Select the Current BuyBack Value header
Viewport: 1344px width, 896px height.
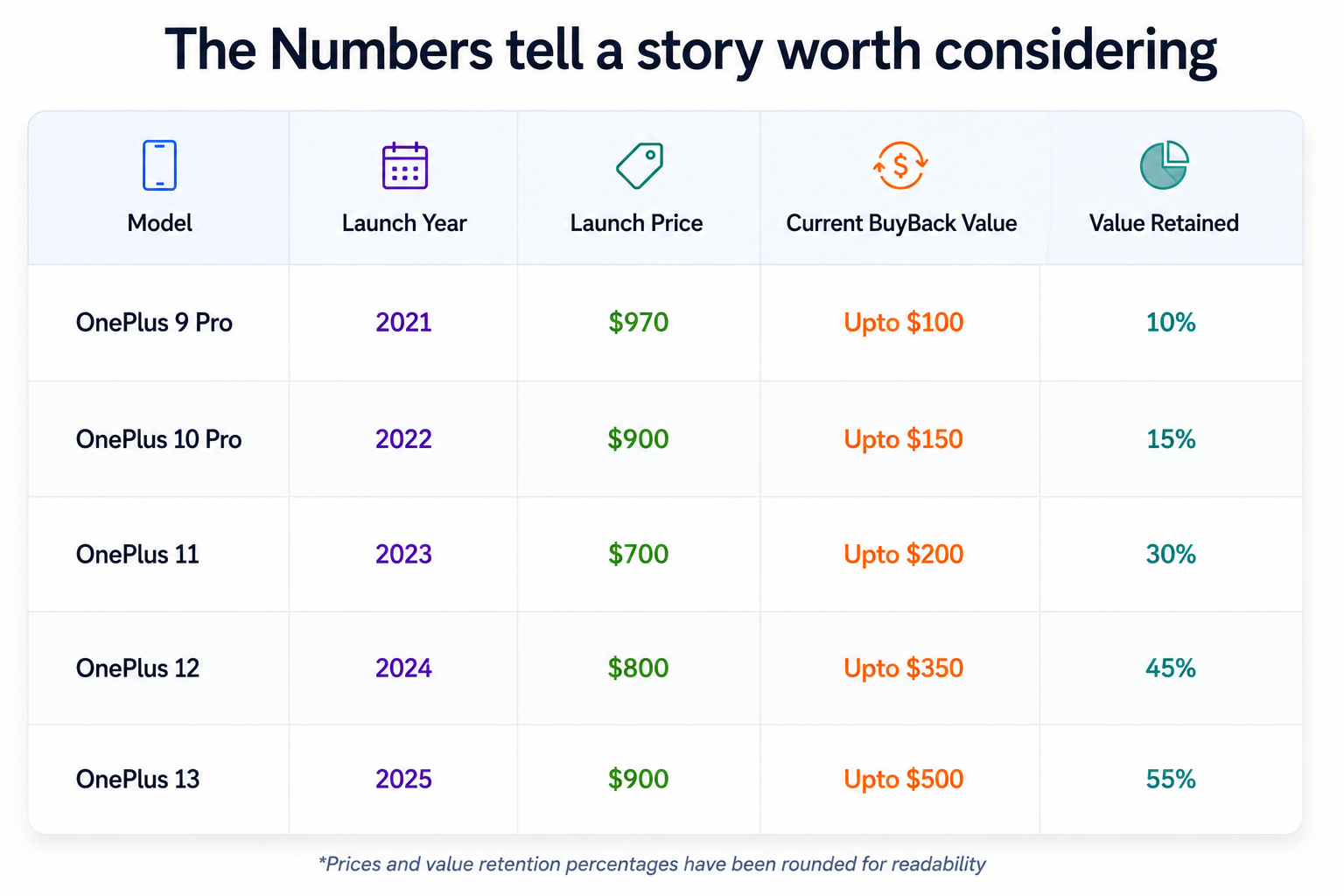click(x=901, y=223)
